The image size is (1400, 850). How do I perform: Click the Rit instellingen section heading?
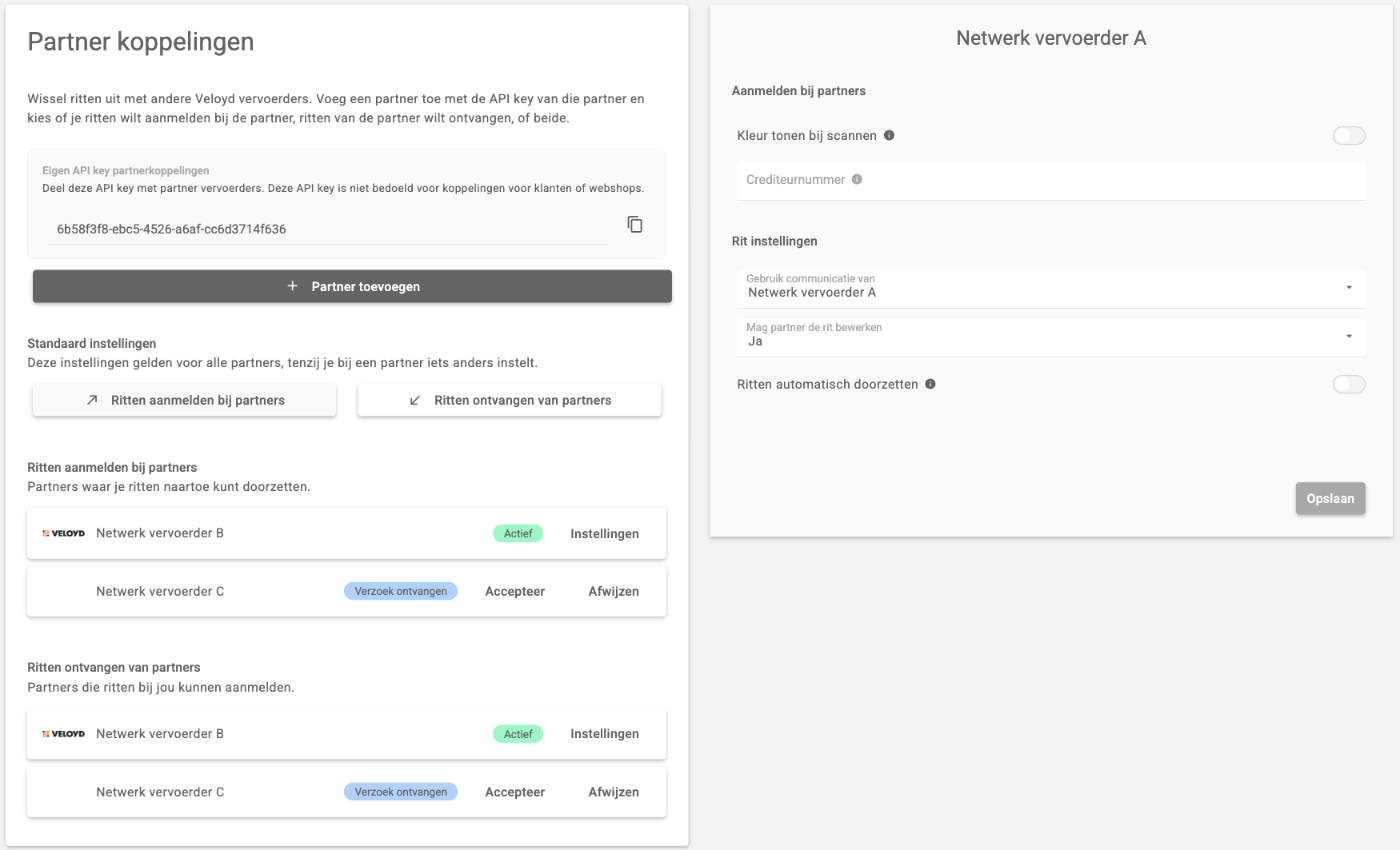(775, 241)
